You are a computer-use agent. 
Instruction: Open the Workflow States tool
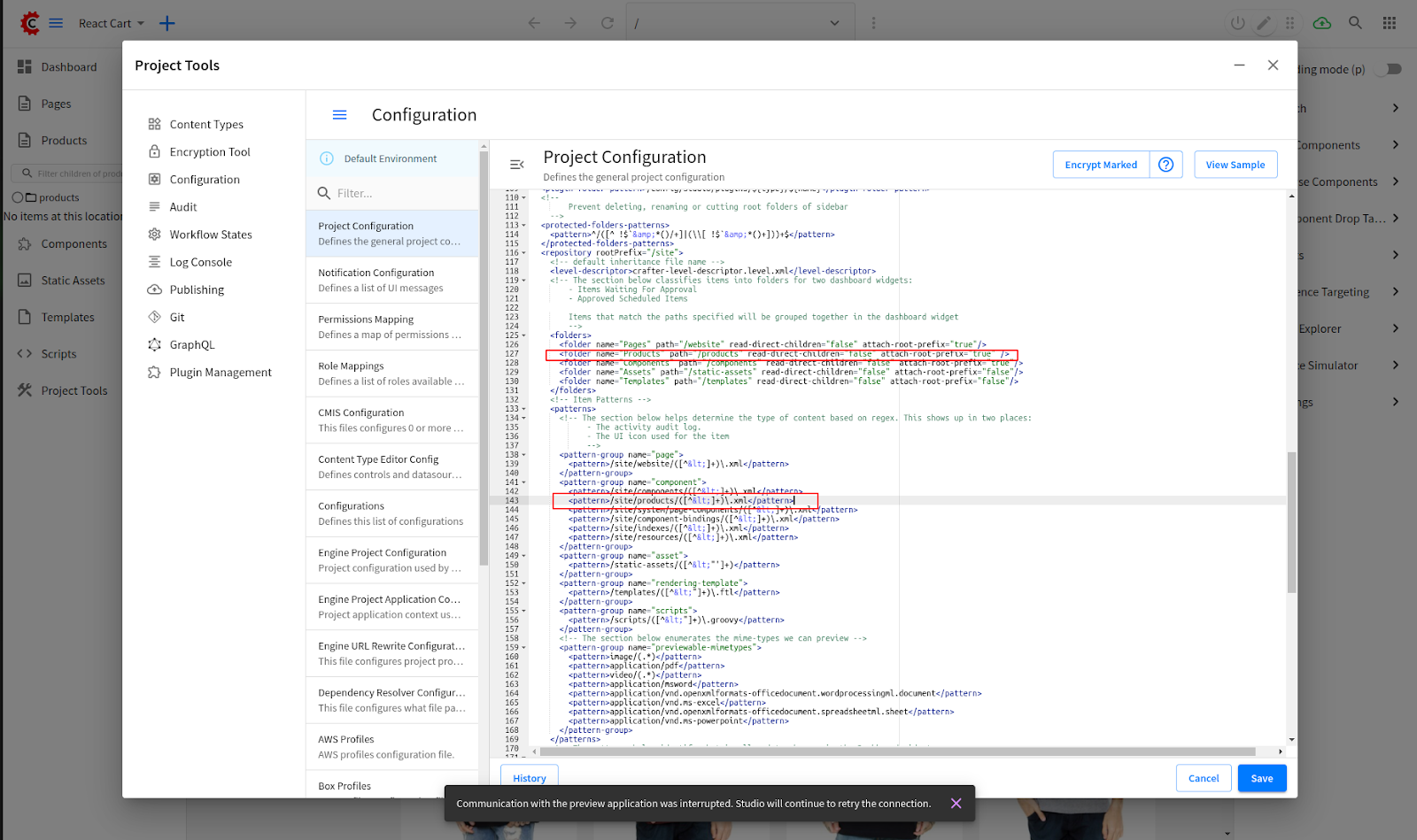[x=210, y=235]
